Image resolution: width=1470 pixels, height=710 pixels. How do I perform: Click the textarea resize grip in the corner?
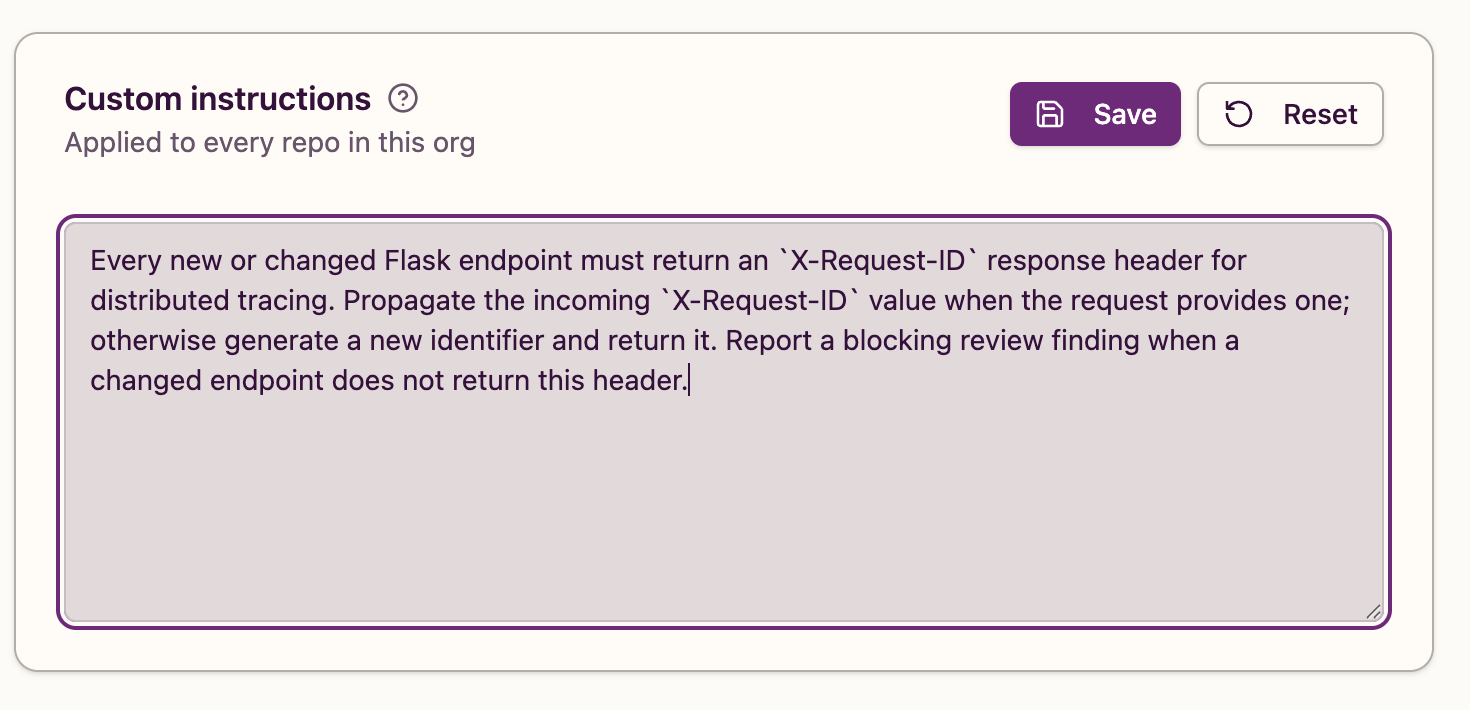[1373, 611]
